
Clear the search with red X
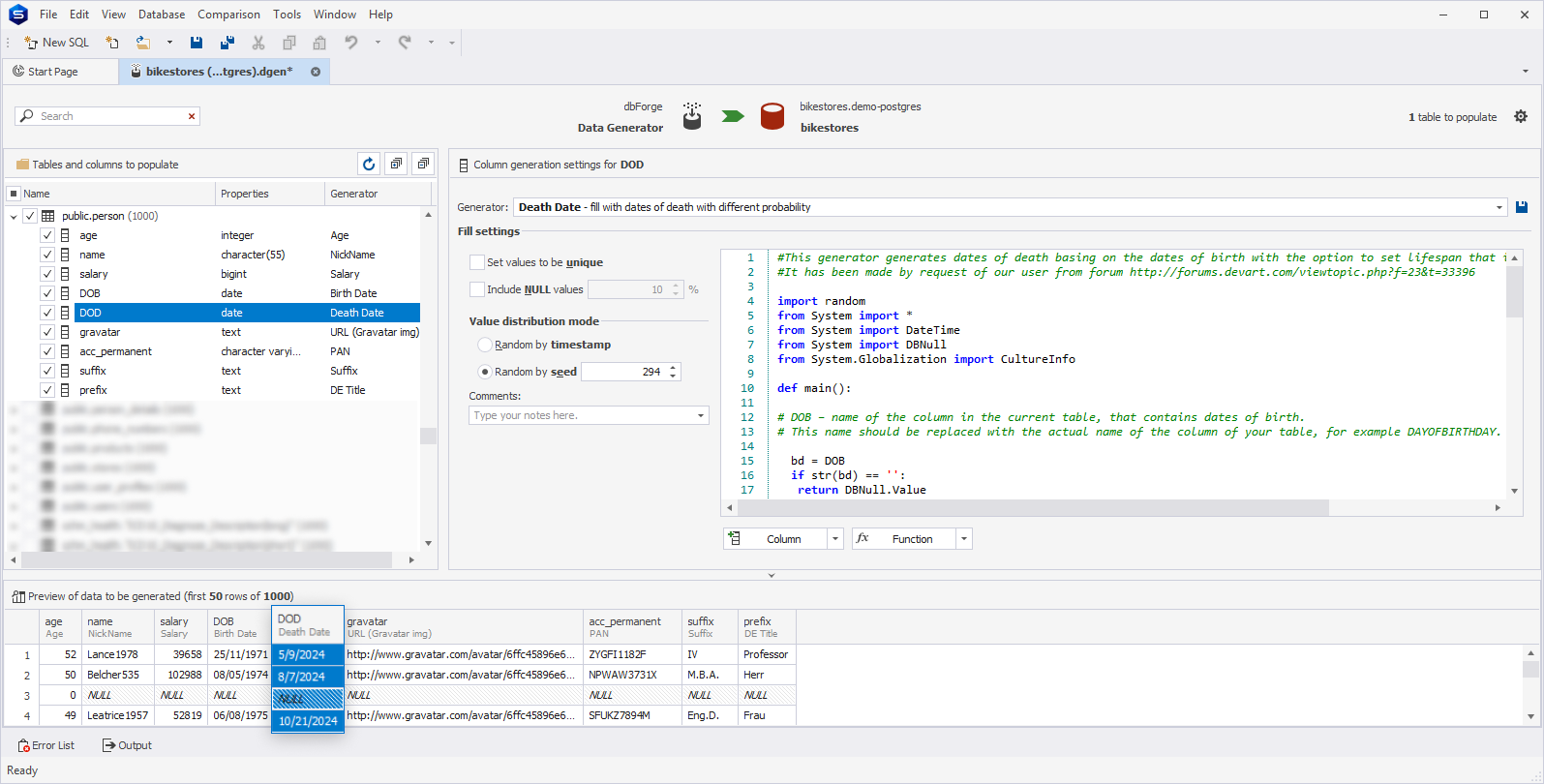pyautogui.click(x=192, y=116)
